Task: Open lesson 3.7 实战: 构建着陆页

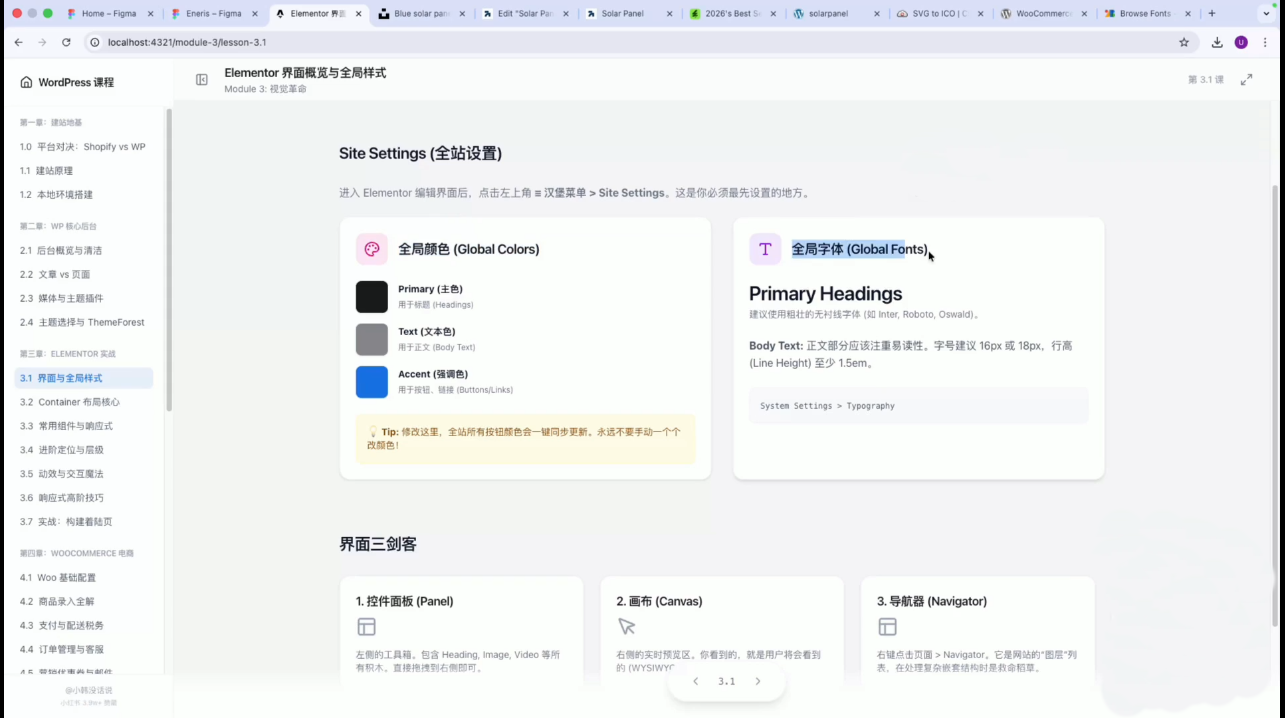Action: click(84, 522)
